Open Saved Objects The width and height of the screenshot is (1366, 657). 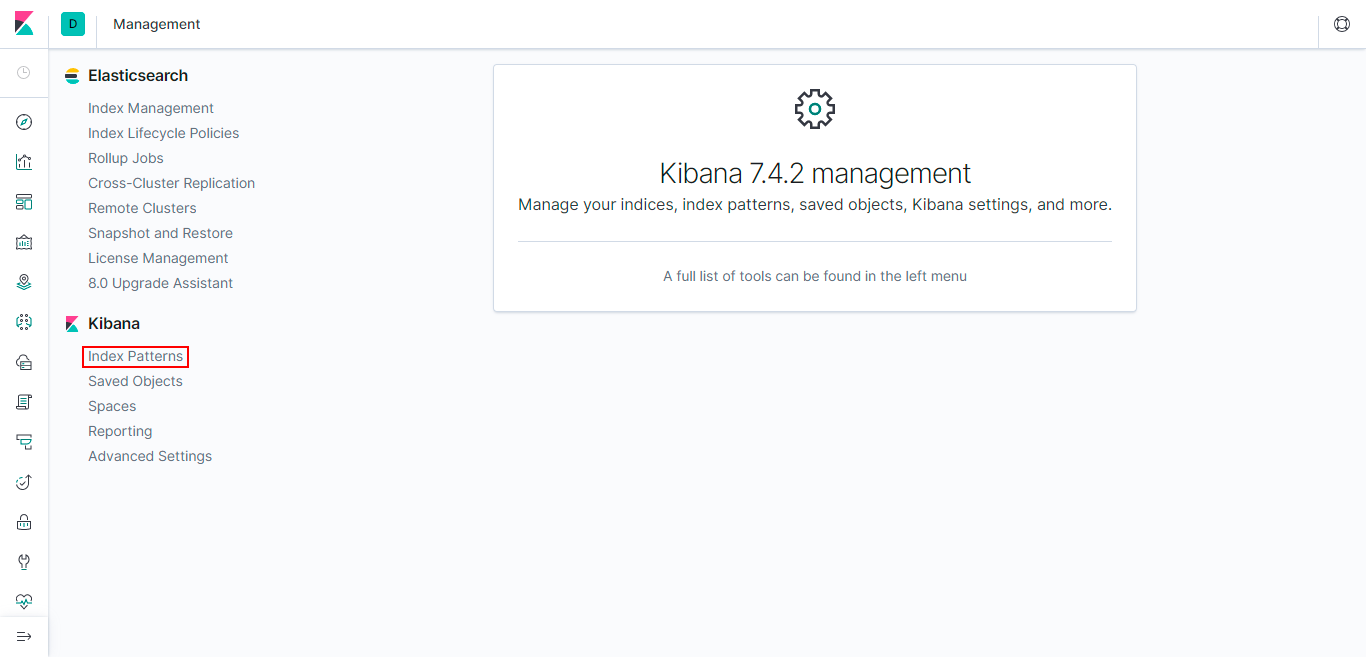[x=135, y=381]
